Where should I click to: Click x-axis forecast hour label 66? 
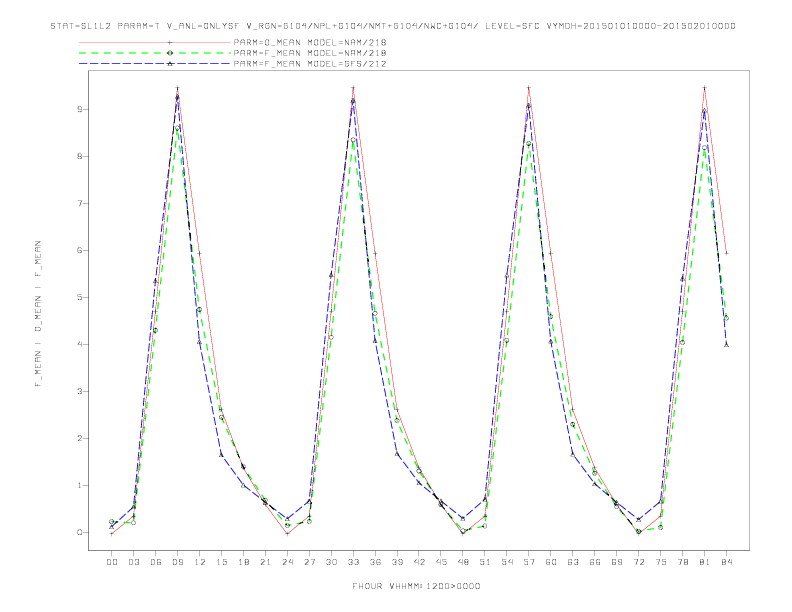coord(595,562)
